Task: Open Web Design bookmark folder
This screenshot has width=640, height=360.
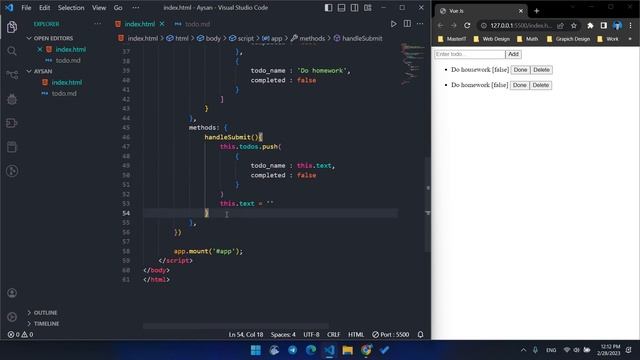Action: (492, 39)
